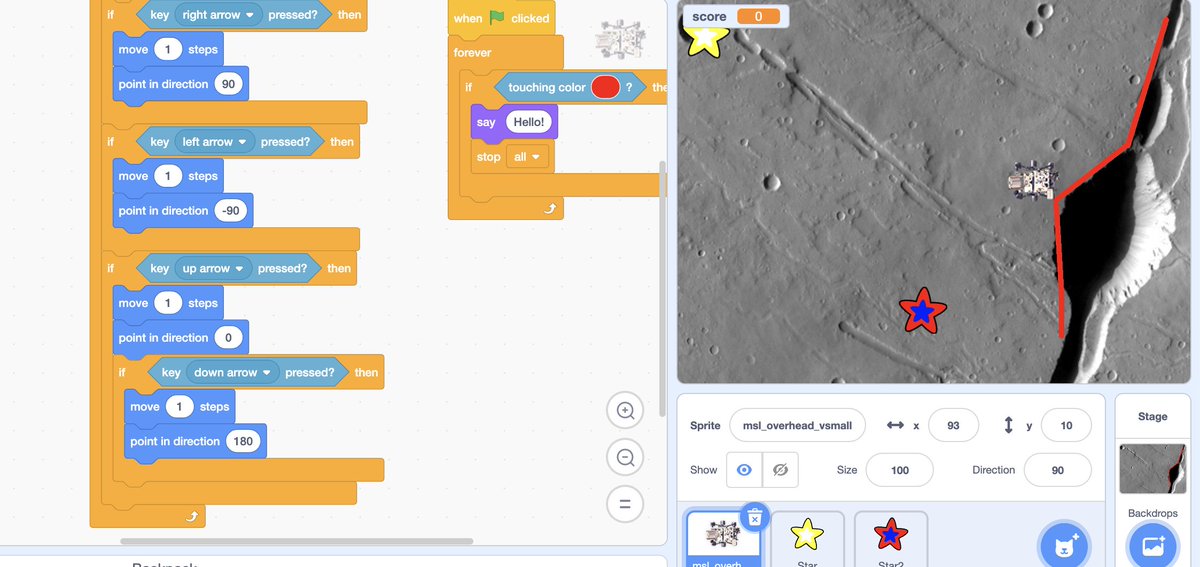The width and height of the screenshot is (1200, 567).
Task: Click the red blue star on stage
Action: [922, 312]
